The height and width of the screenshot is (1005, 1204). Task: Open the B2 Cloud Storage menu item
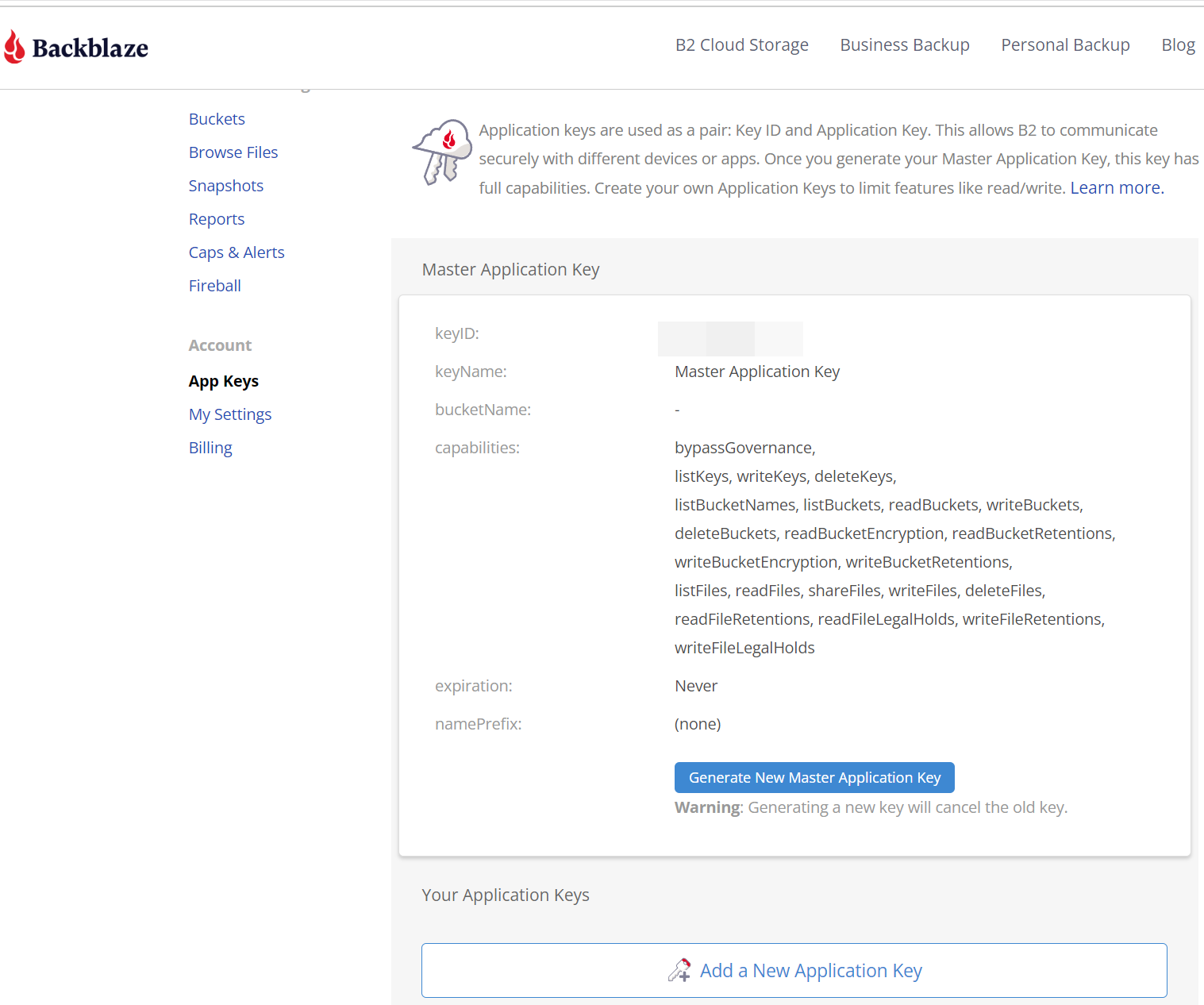741,45
